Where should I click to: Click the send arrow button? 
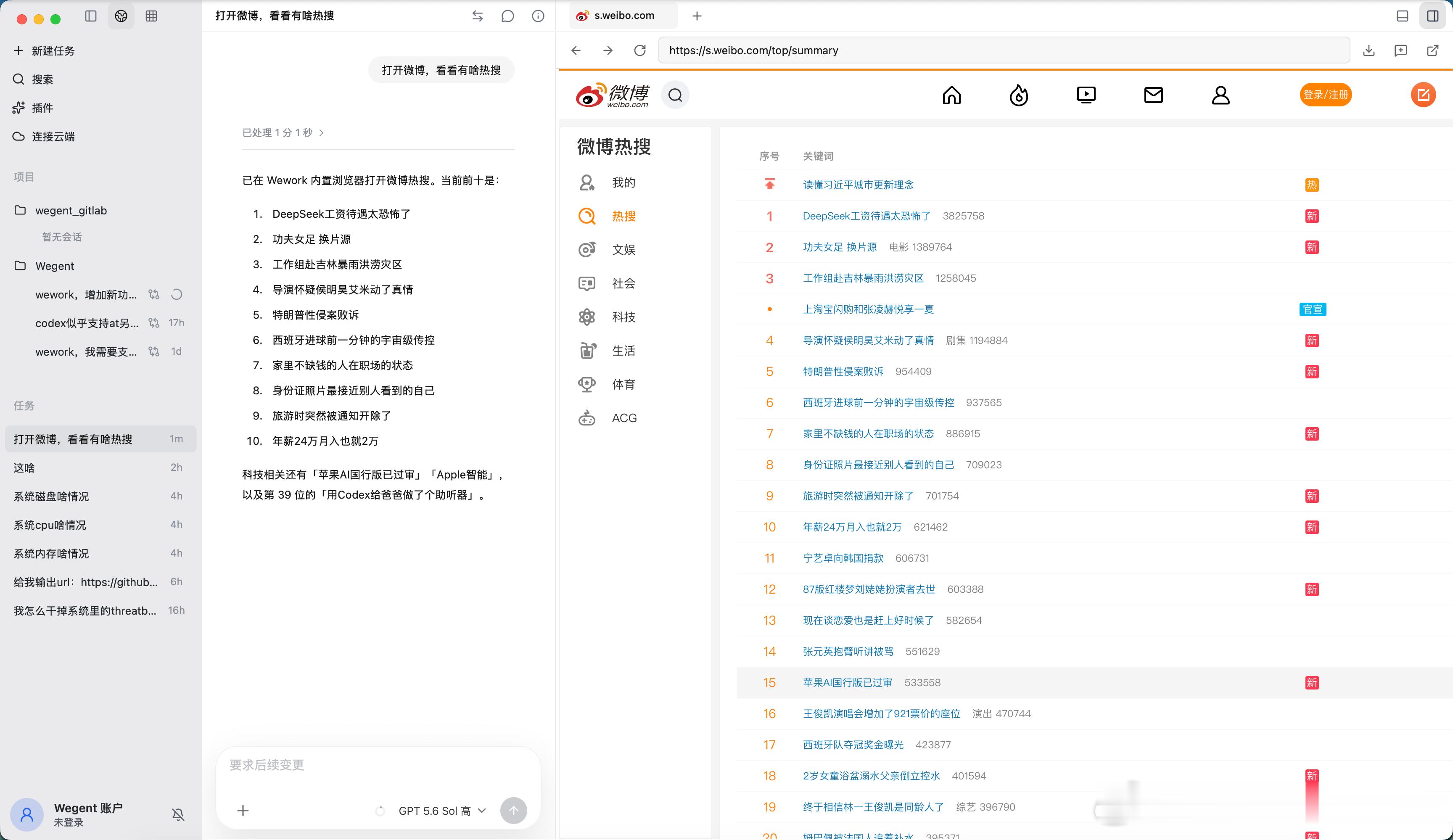click(x=514, y=811)
